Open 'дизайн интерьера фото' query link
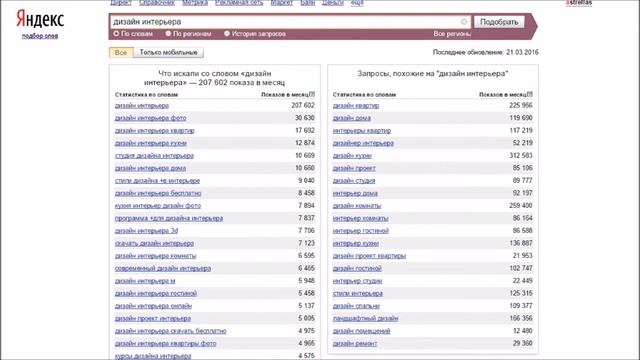Screen dimensions: 640x360 point(151,118)
